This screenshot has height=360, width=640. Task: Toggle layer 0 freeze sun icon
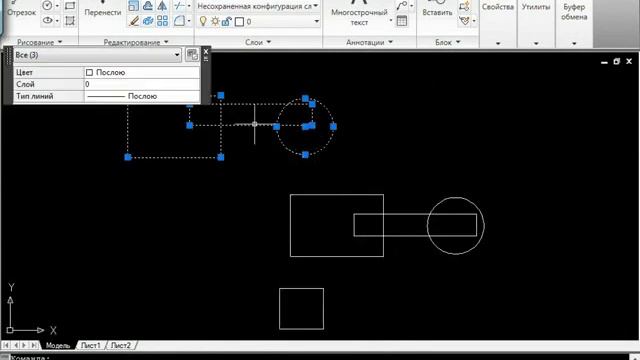click(215, 22)
